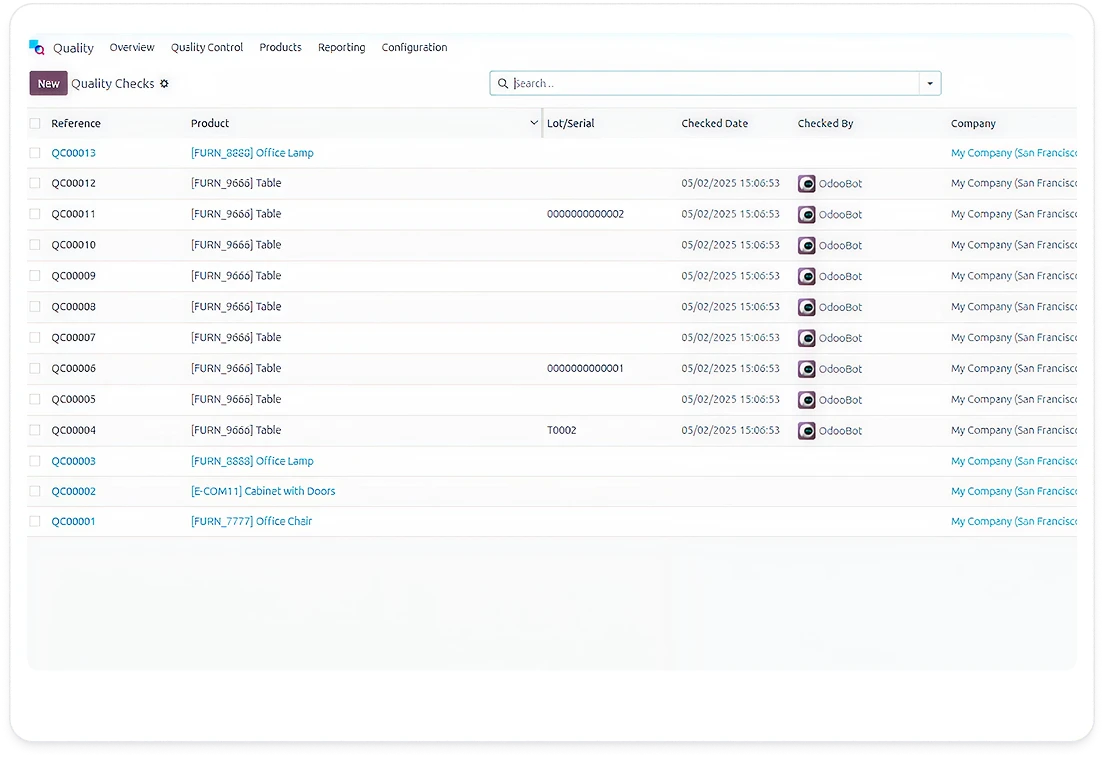Click the Quality app logo icon
Viewport: 1104px width, 758px height.
point(37,47)
